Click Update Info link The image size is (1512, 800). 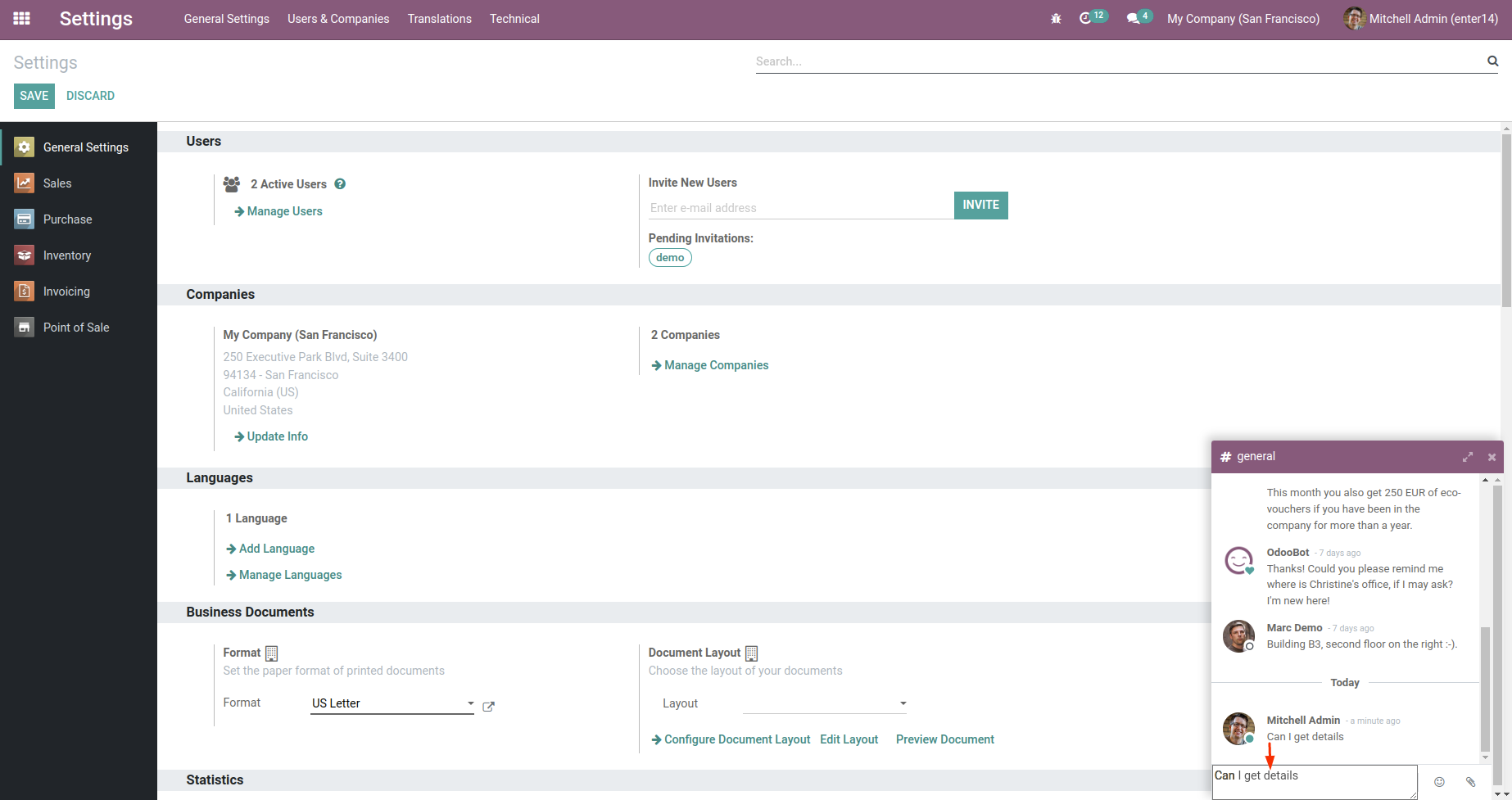pyautogui.click(x=271, y=436)
